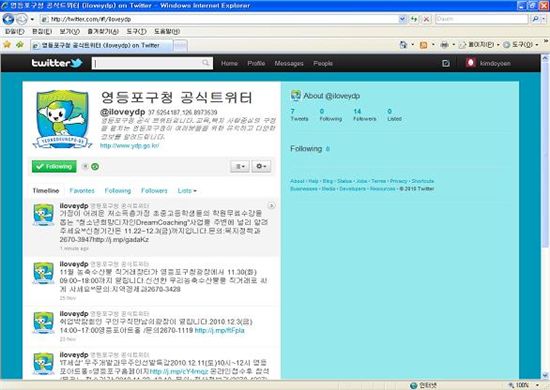Screen dimensions: 550x390
Task: Click into the Twitter search field
Action: point(147,63)
